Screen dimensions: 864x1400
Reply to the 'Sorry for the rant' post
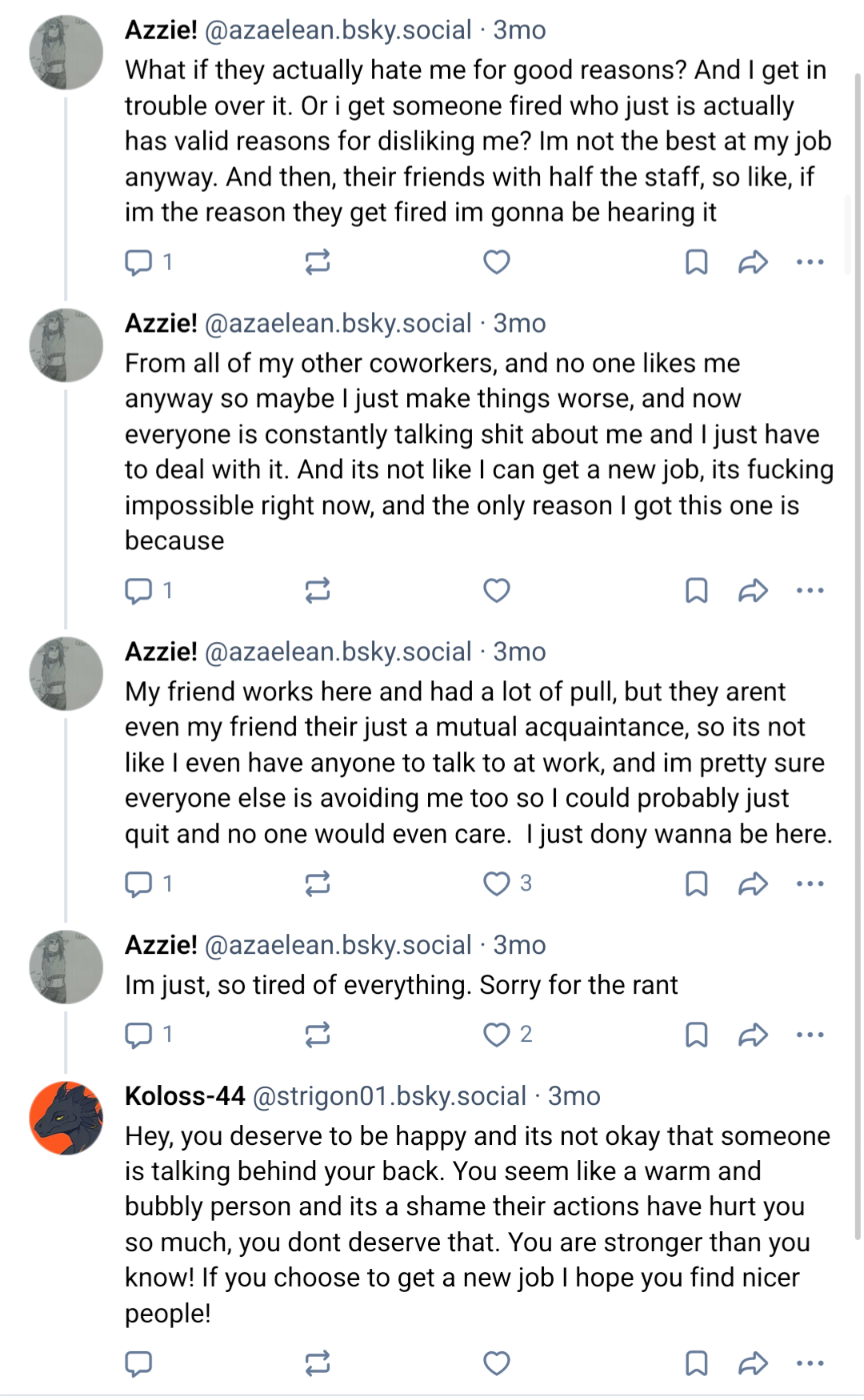[x=138, y=1035]
